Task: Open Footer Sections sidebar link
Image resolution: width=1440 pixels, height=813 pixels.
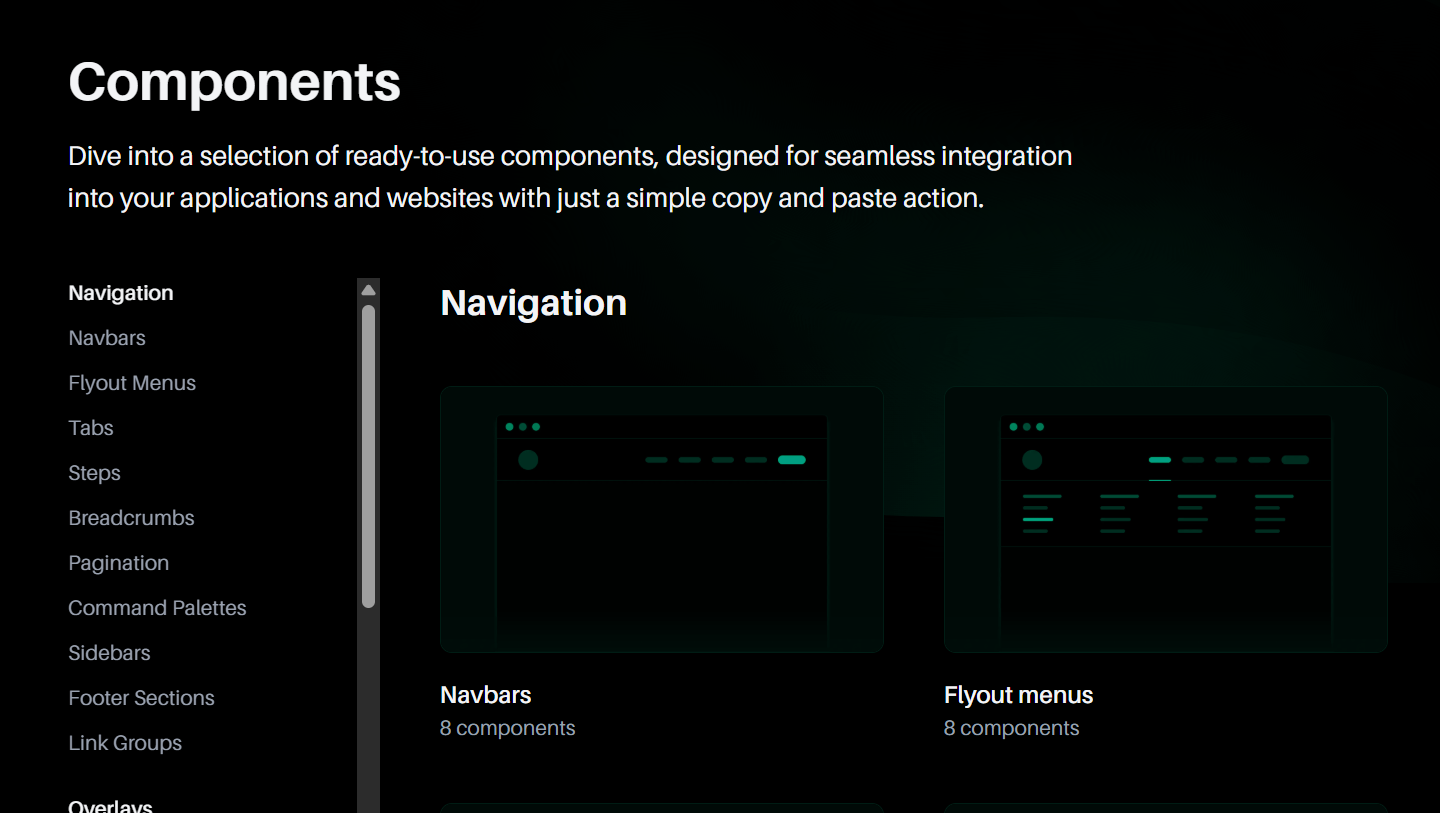Action: [x=141, y=698]
